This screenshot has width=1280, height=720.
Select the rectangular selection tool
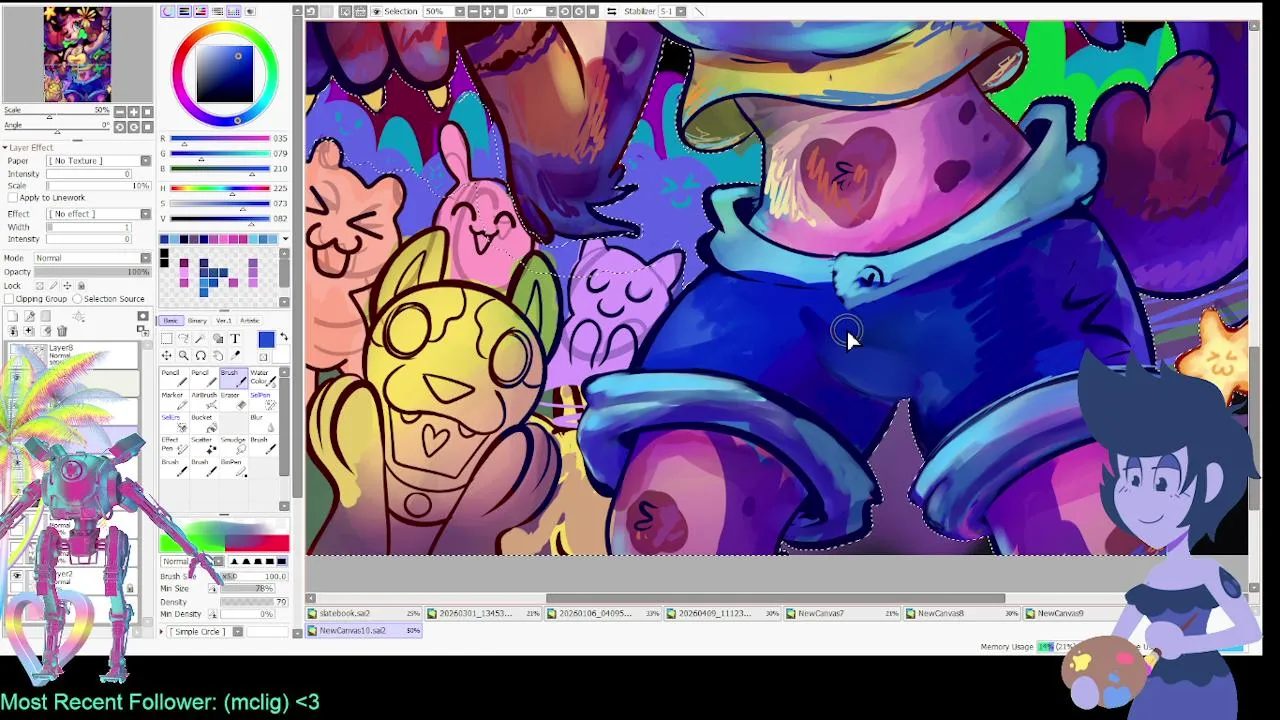tap(167, 338)
